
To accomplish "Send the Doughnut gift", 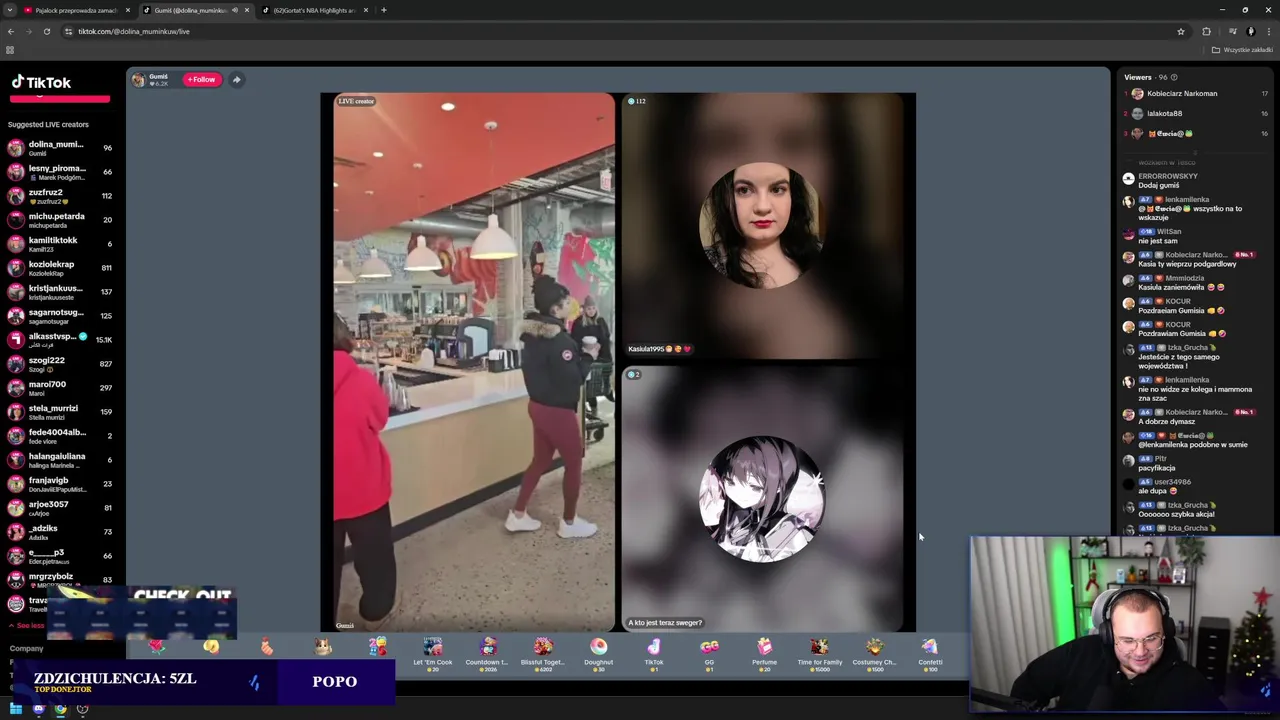I will point(598,653).
